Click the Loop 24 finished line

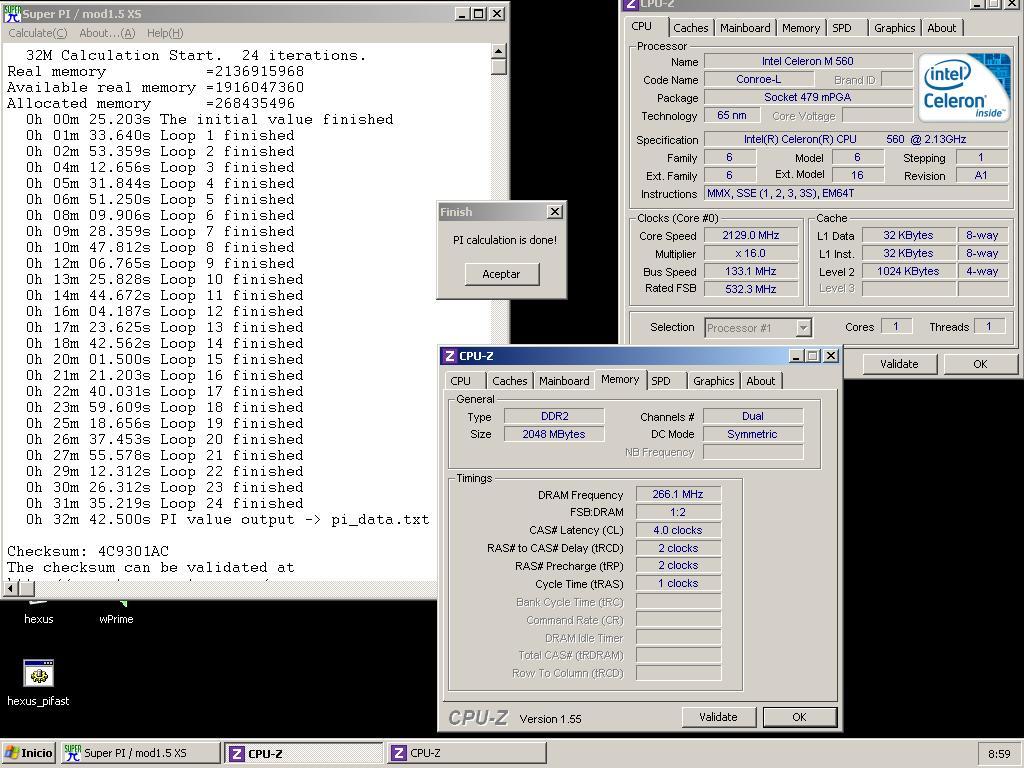(x=165, y=504)
